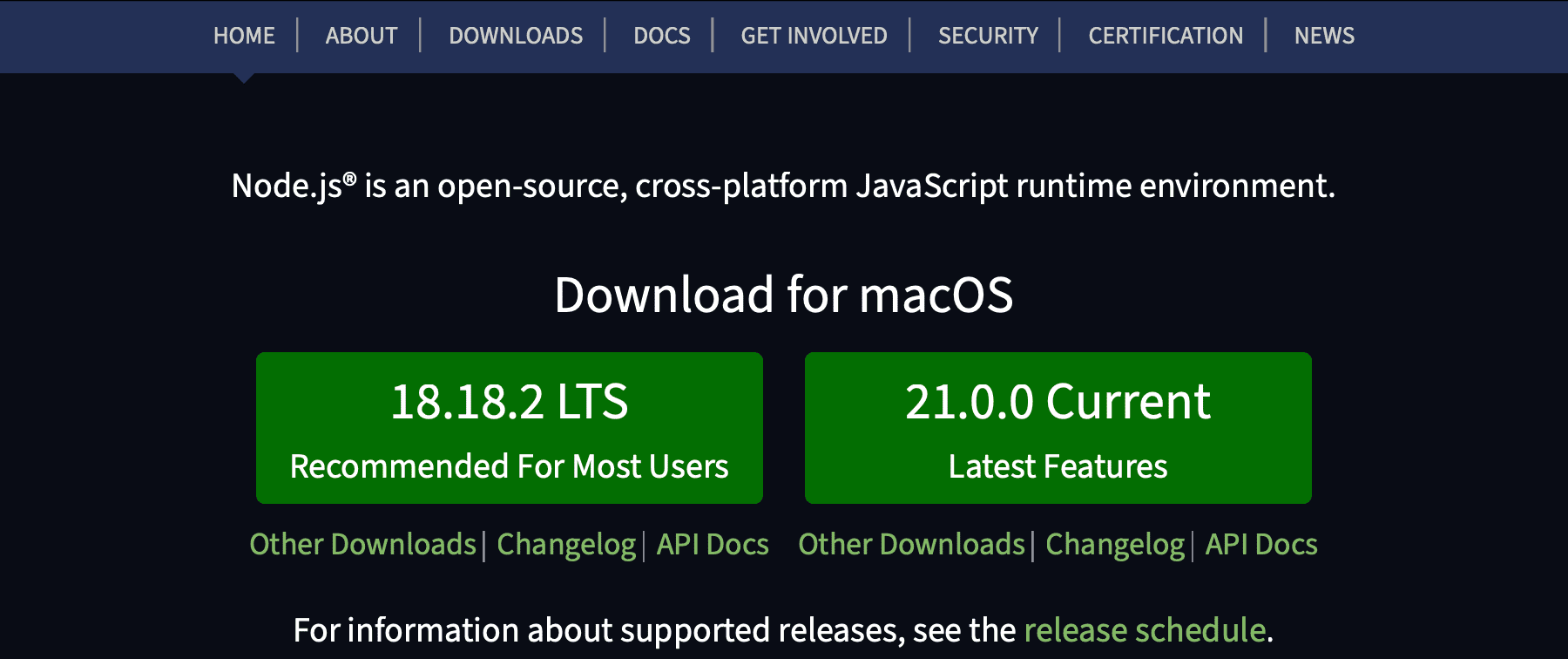Image resolution: width=1568 pixels, height=659 pixels.
Task: View the Changelog for 21.0.0 Current
Action: (1115, 545)
